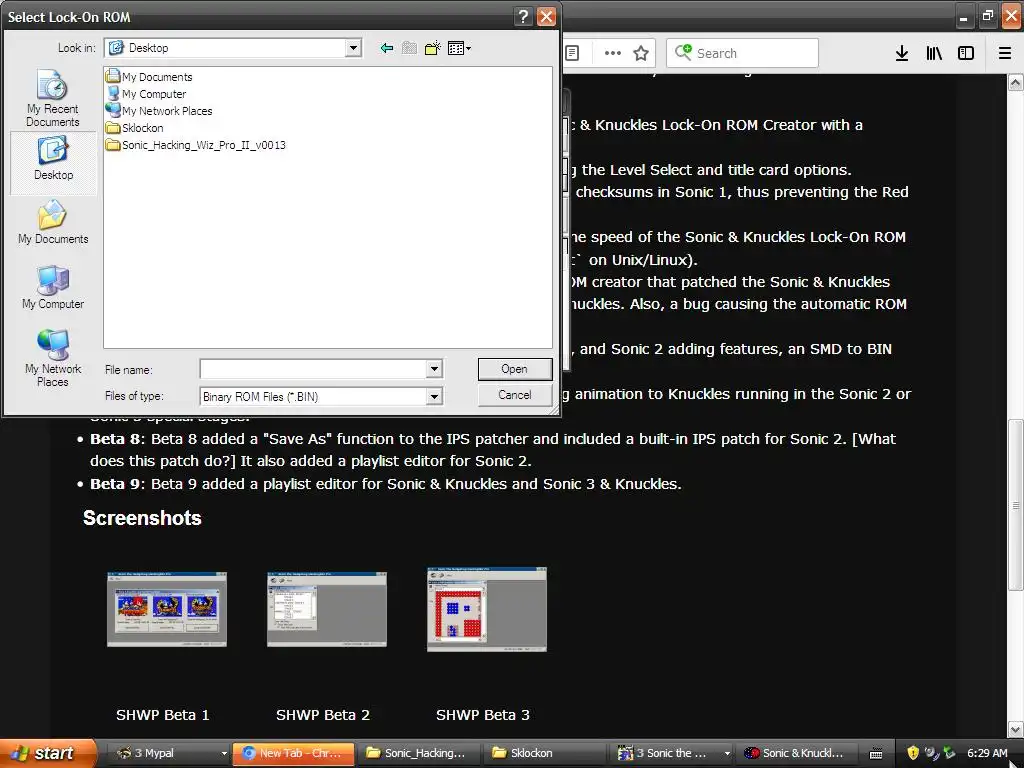Open the browser Downloads arrow icon
The width and height of the screenshot is (1024, 768).
click(x=902, y=53)
